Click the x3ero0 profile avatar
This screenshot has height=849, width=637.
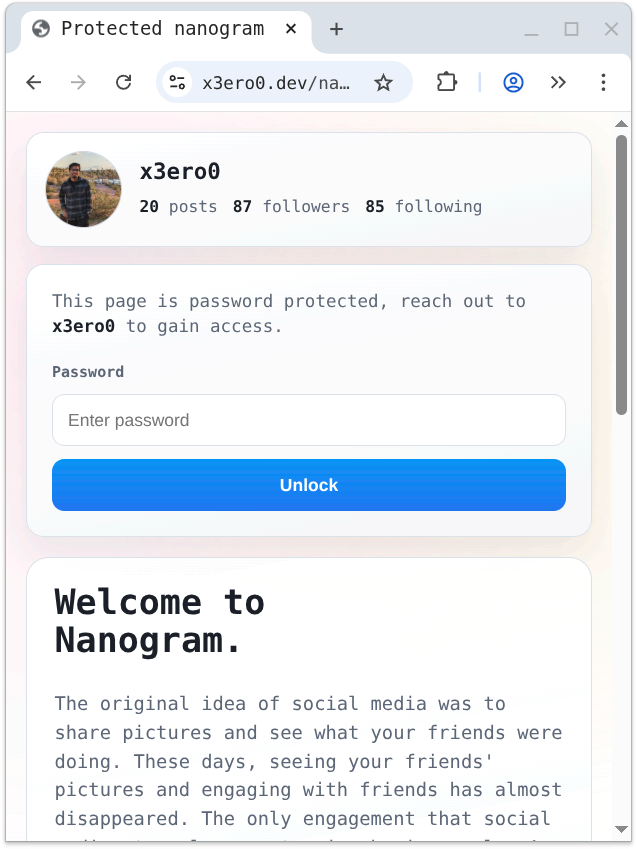[83, 189]
